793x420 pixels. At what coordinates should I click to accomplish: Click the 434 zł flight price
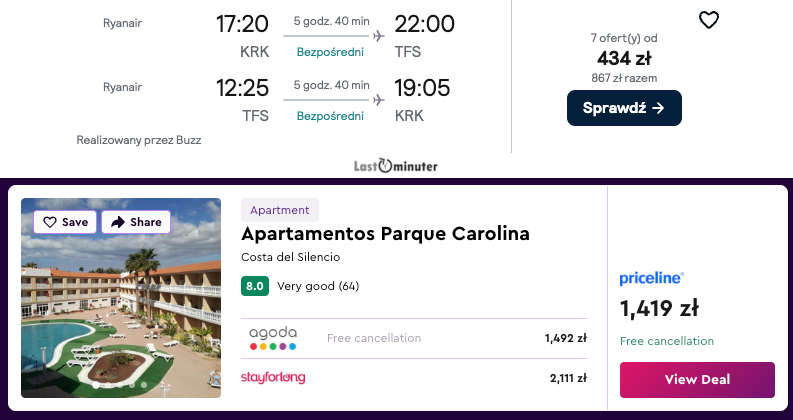point(624,58)
